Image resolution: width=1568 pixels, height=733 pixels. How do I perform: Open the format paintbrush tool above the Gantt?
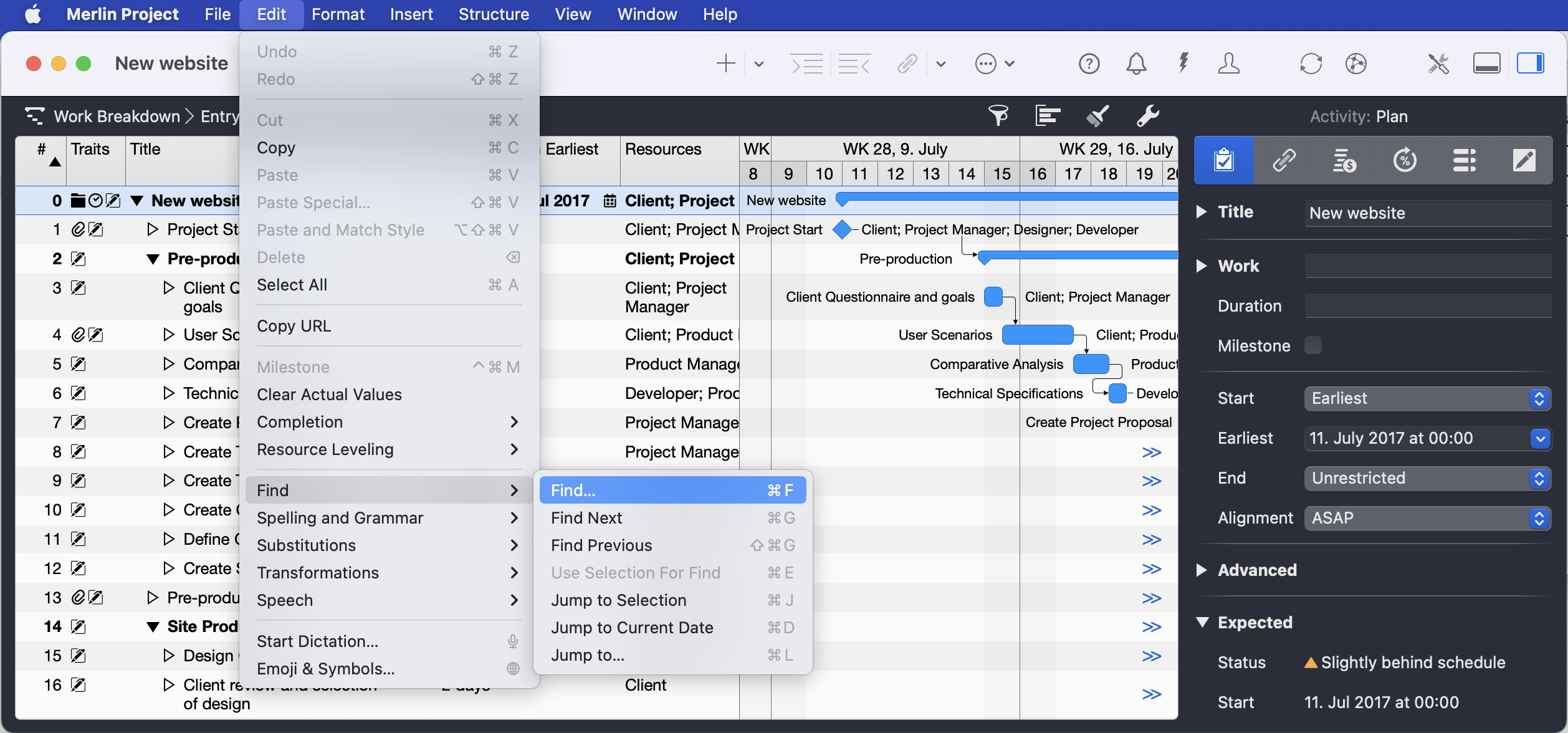pyautogui.click(x=1097, y=115)
